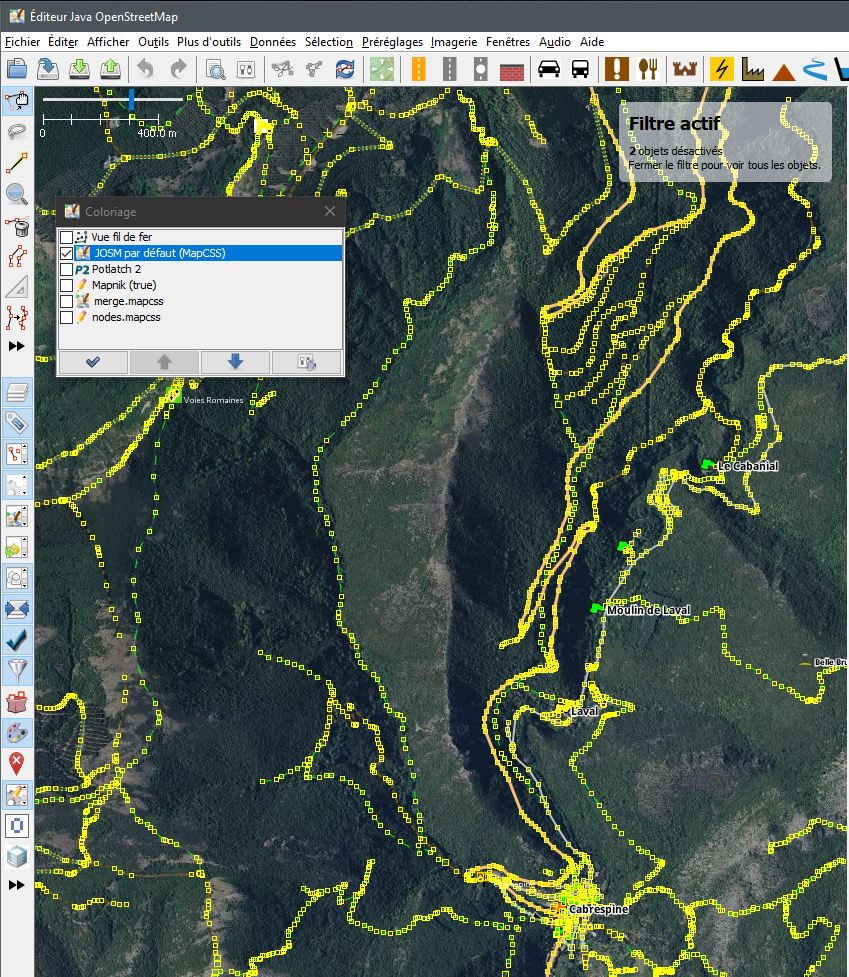Activate the Lasso selection tool
This screenshot has height=977, width=849.
[17, 131]
